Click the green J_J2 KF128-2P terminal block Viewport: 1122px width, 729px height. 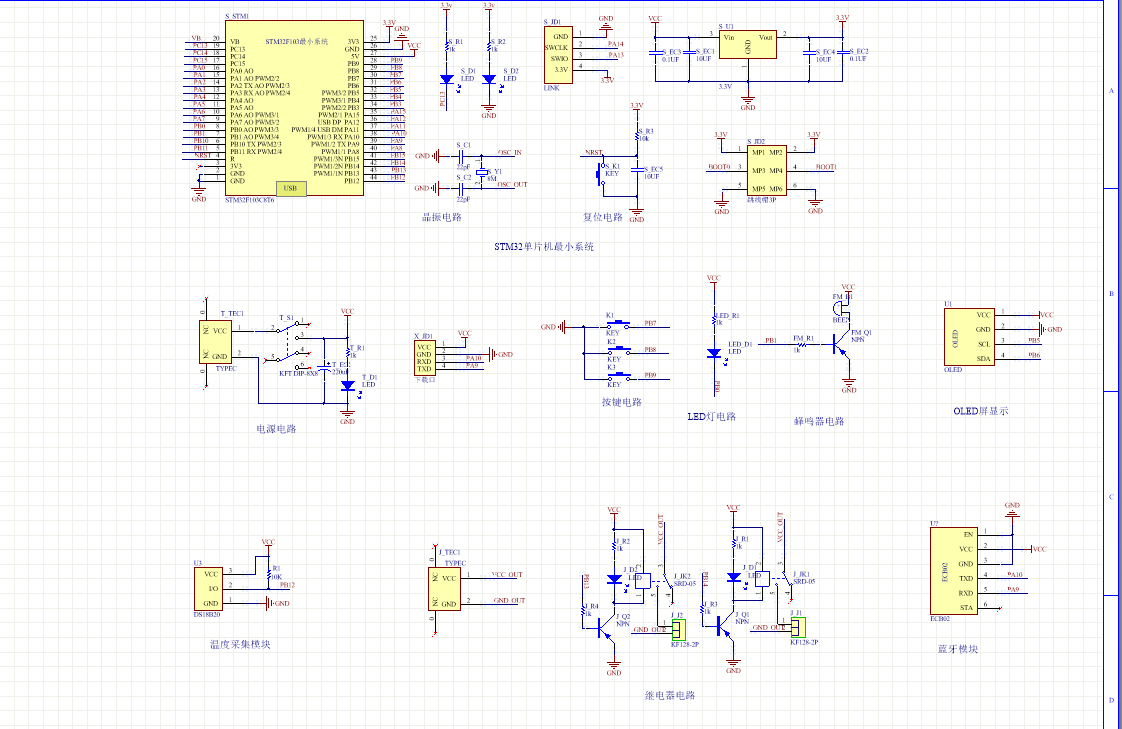tap(677, 628)
